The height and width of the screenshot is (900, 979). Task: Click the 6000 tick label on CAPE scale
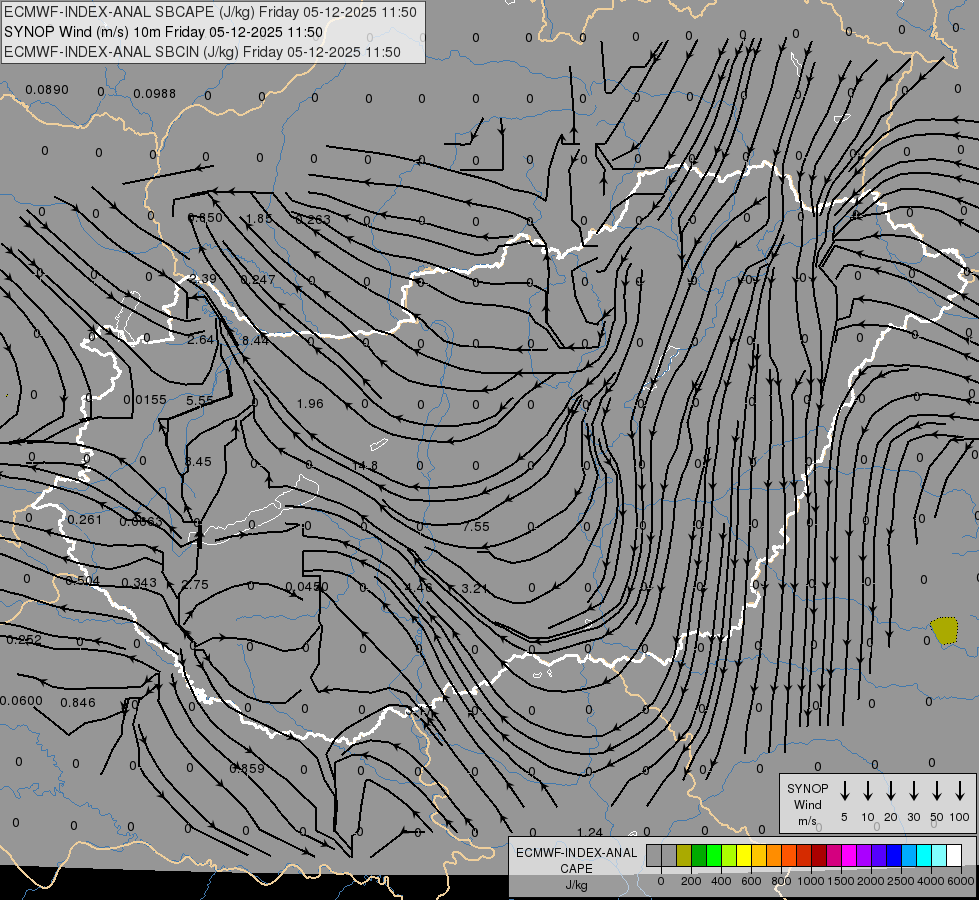click(x=961, y=881)
